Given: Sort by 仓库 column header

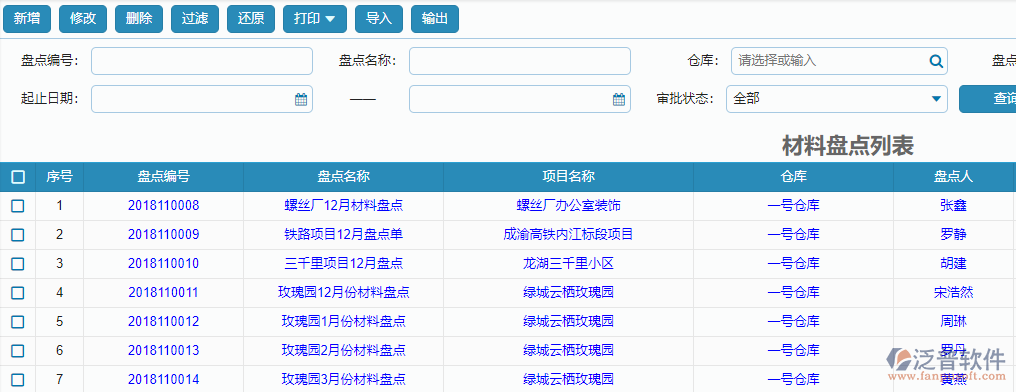Looking at the screenshot, I should [794, 177].
